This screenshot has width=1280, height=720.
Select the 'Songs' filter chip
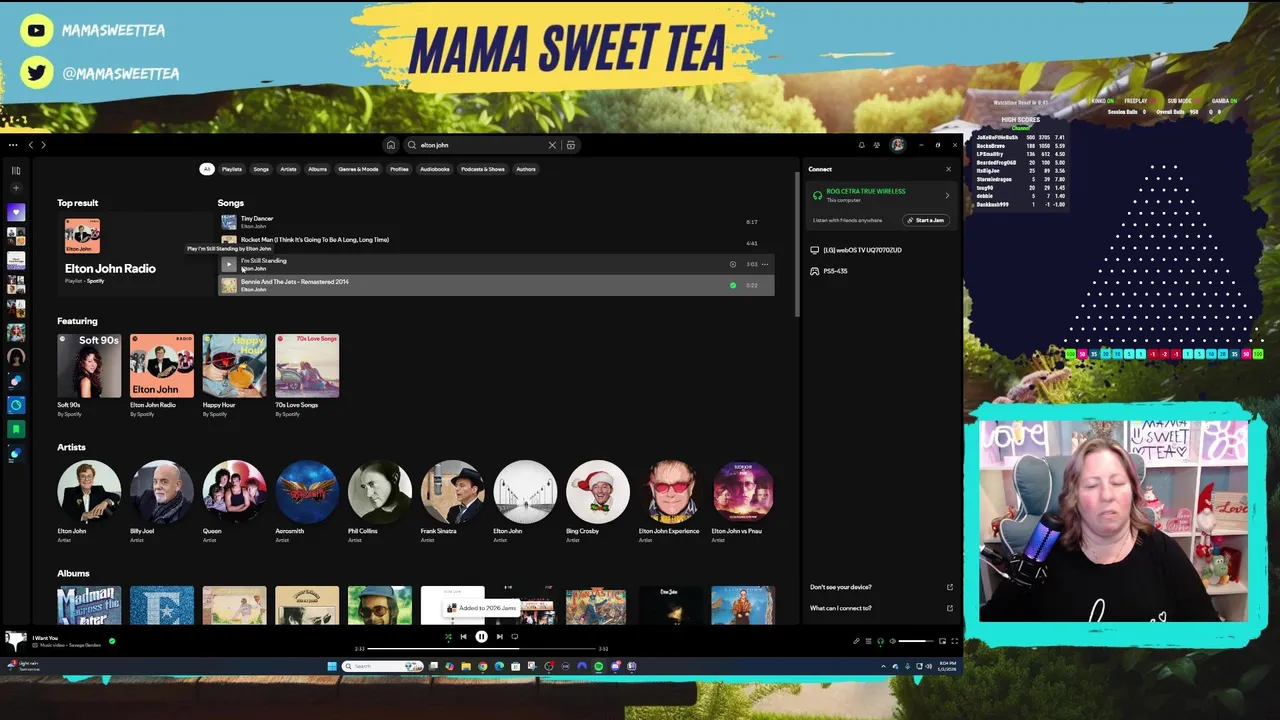261,169
